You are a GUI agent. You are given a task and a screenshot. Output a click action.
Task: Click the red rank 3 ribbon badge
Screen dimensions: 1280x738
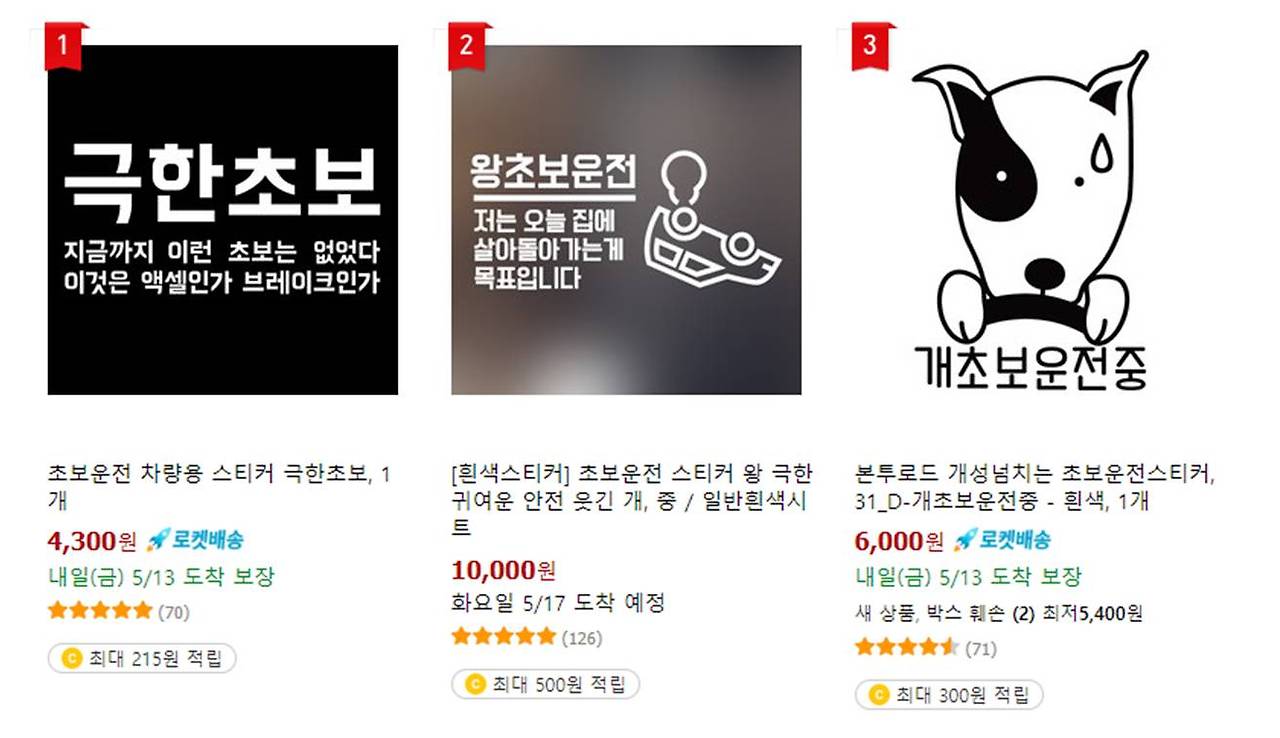[872, 45]
